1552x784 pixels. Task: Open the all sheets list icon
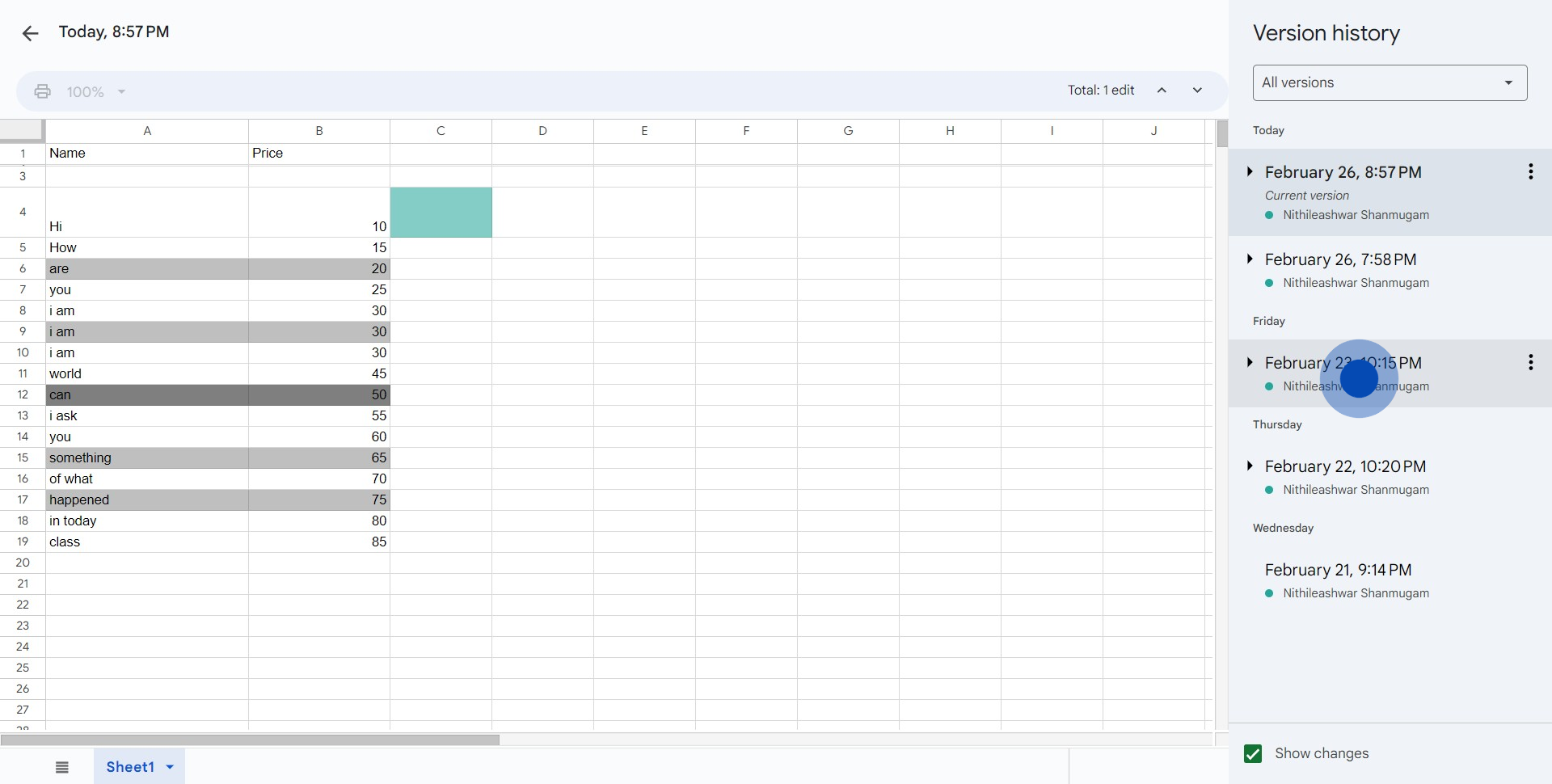click(62, 767)
